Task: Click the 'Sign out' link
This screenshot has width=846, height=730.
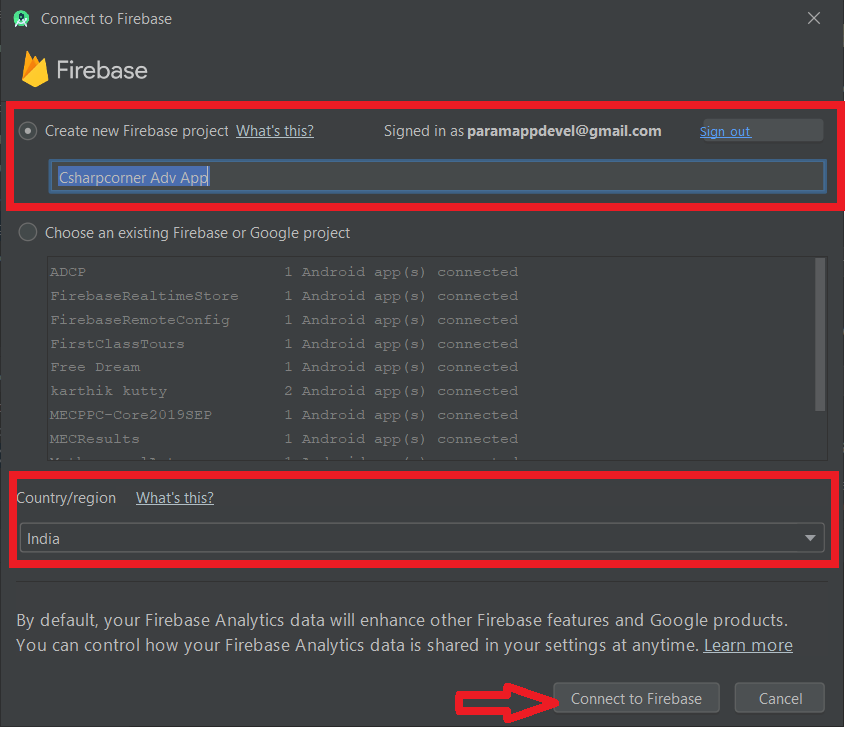Action: point(724,130)
